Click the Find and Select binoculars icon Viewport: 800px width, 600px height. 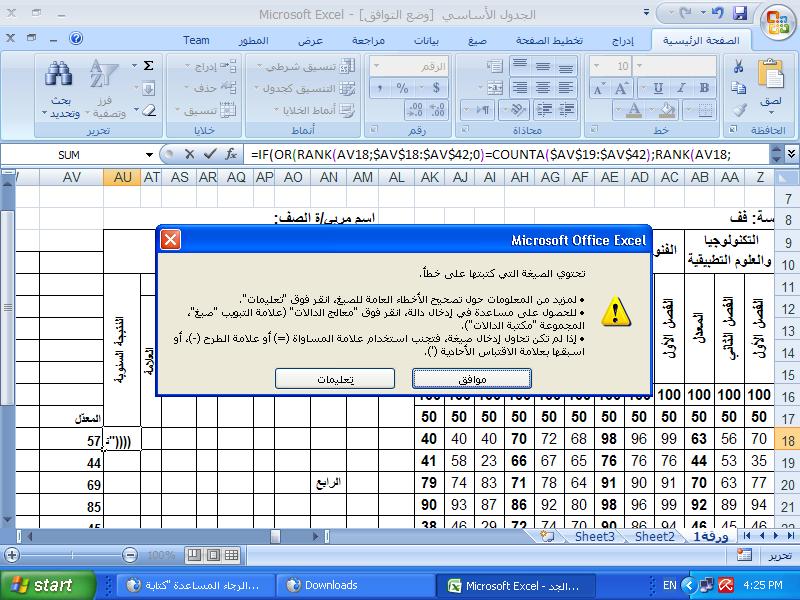click(58, 74)
